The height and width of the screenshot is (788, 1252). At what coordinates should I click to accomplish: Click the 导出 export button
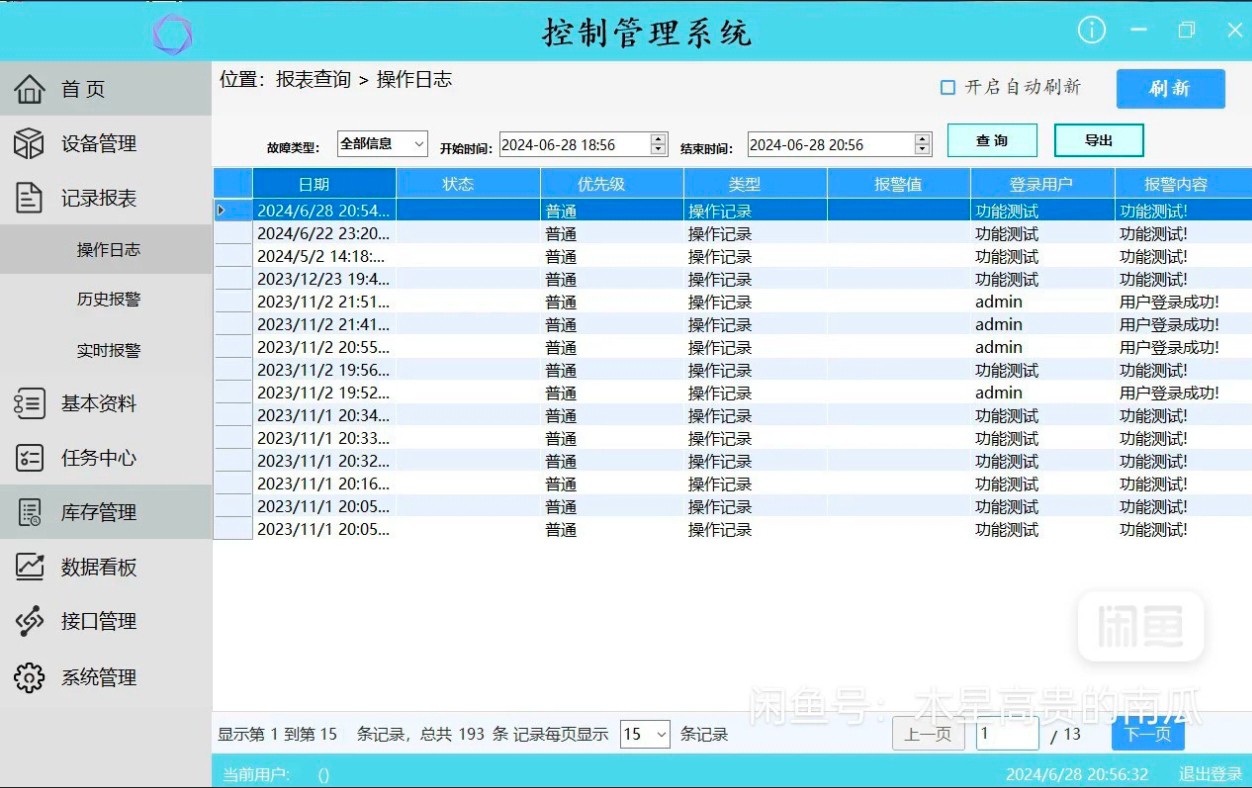point(1098,141)
